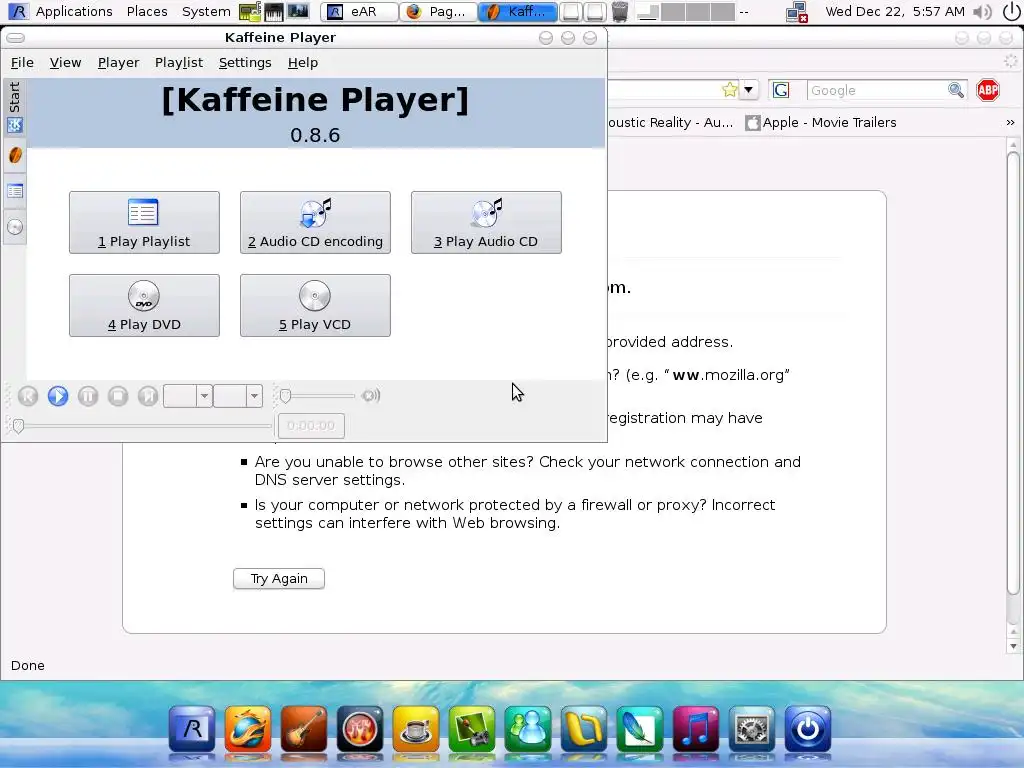Open the playlist sidebar tab icon
Image resolution: width=1024 pixels, height=768 pixels.
tap(15, 191)
